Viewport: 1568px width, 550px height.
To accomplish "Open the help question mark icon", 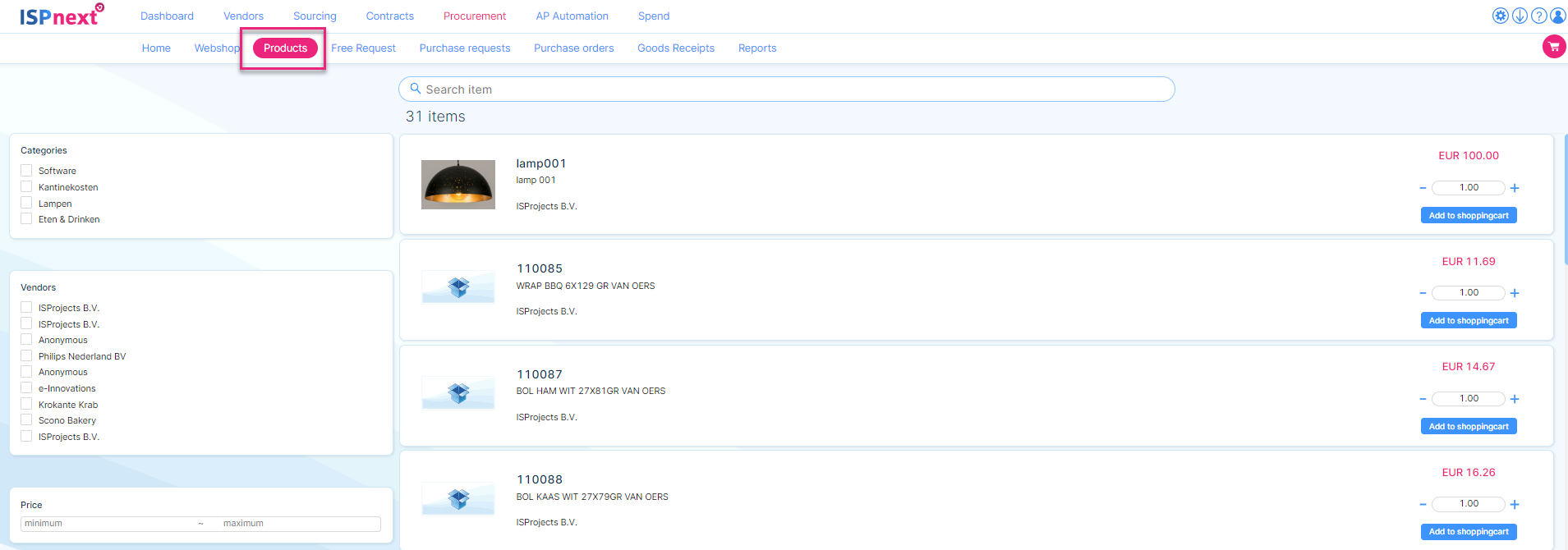I will click(x=1538, y=16).
